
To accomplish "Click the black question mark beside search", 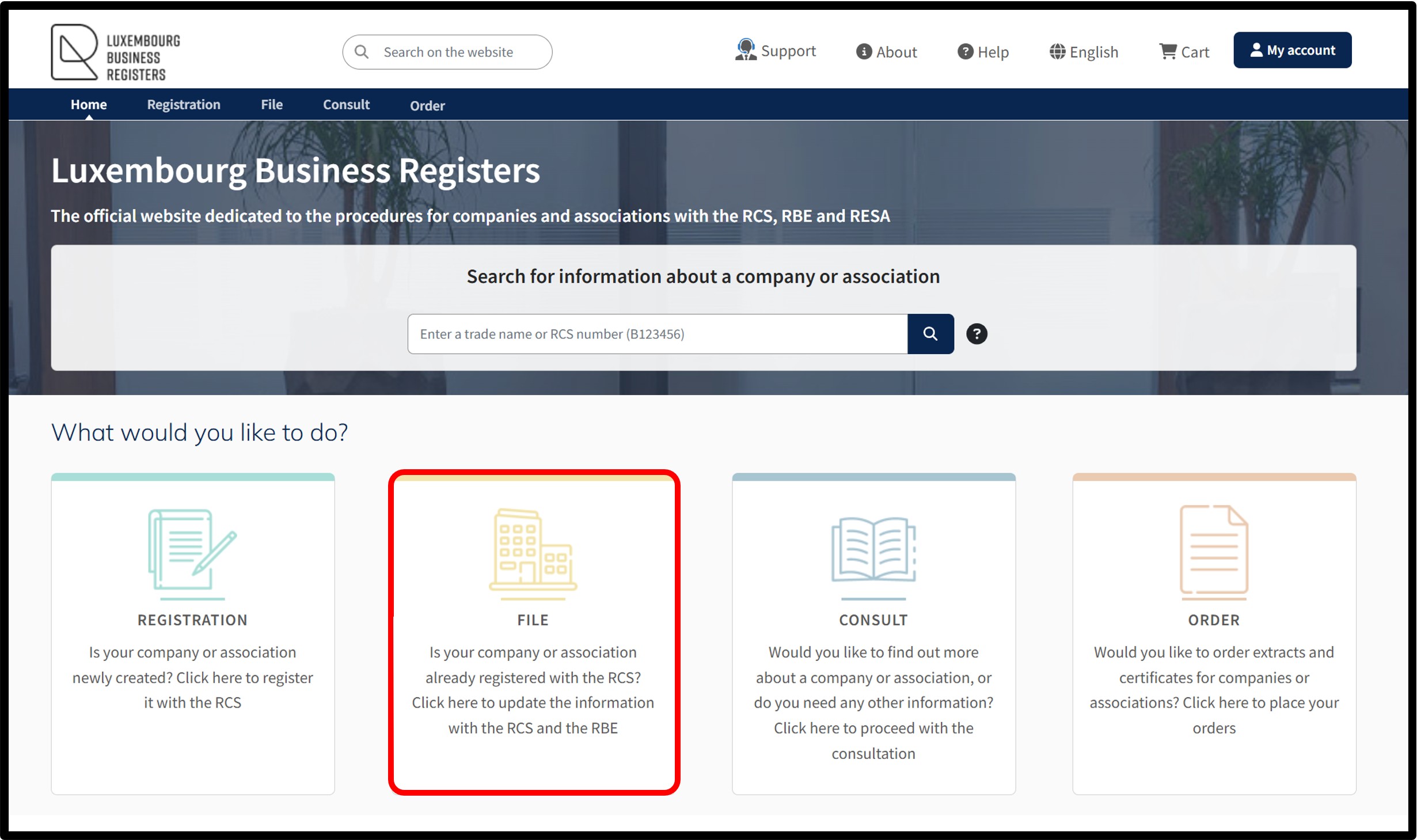I will click(x=977, y=334).
